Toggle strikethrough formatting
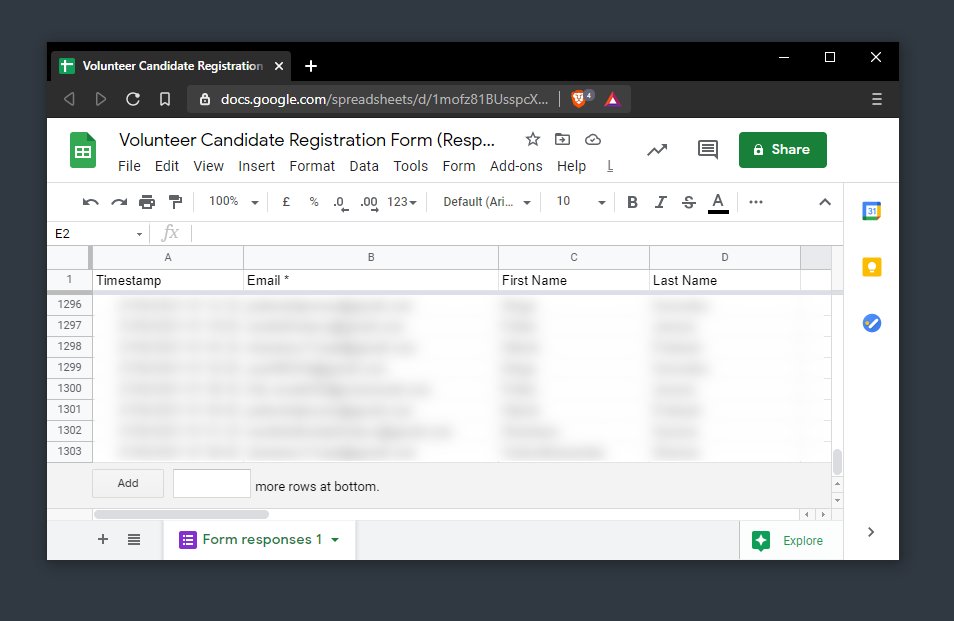 (689, 202)
